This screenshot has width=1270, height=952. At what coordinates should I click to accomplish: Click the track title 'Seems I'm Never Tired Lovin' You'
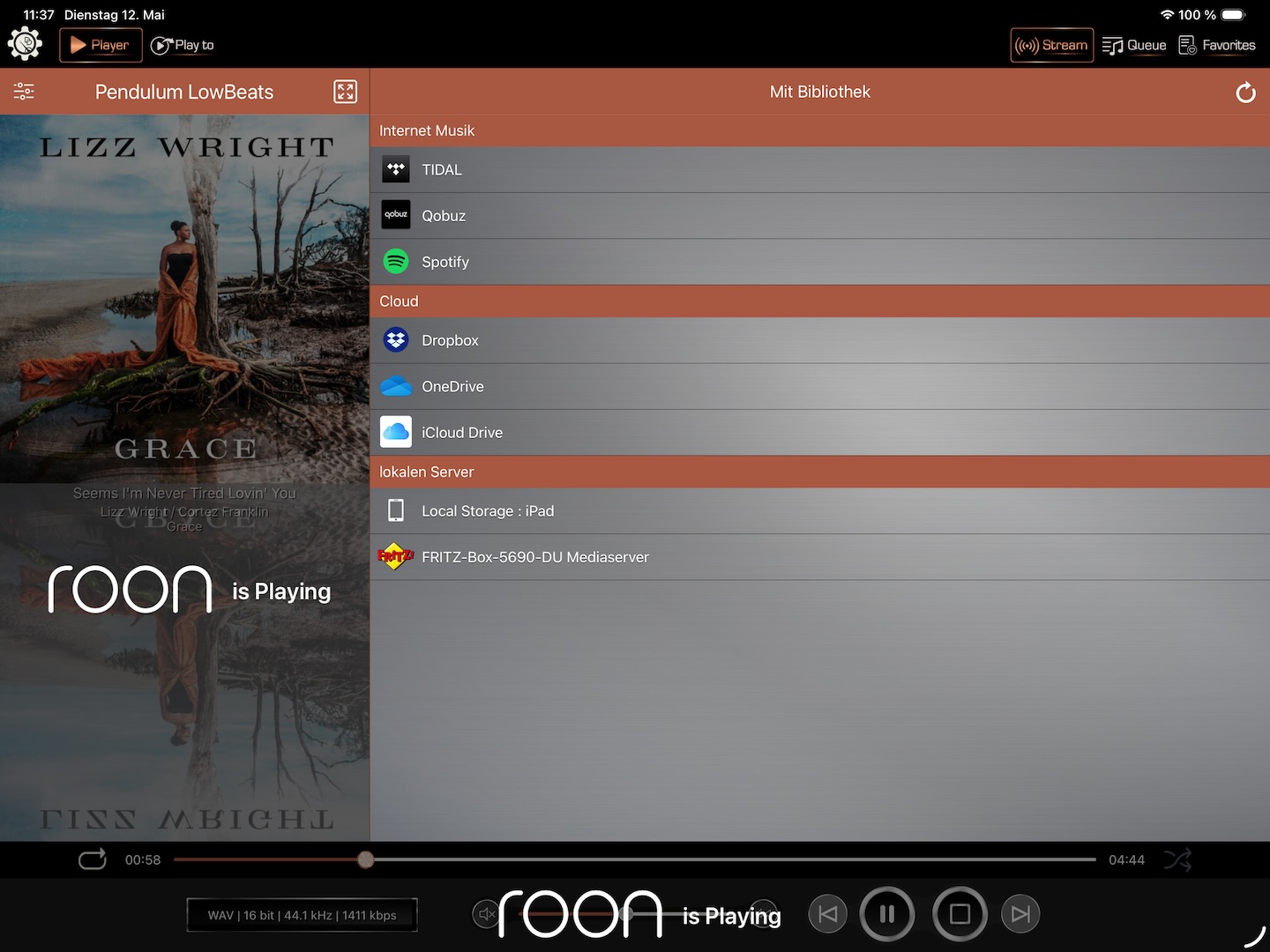point(184,494)
